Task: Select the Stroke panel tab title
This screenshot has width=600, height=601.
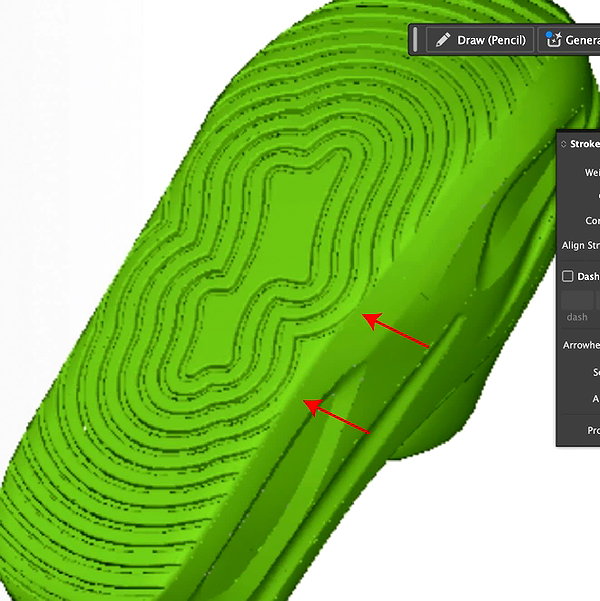Action: (x=585, y=144)
